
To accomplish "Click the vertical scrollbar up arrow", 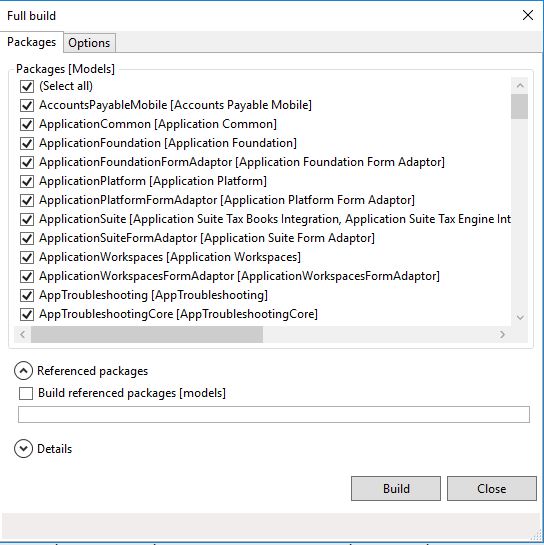I will click(520, 86).
